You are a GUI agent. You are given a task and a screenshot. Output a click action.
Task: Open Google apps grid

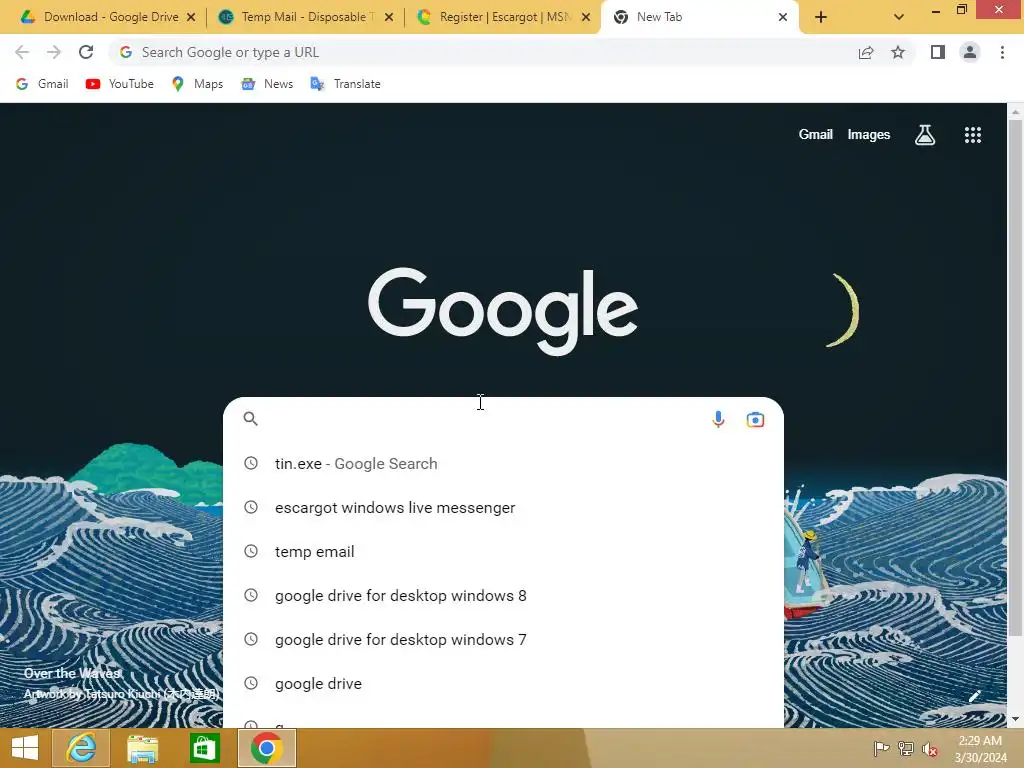(x=972, y=135)
